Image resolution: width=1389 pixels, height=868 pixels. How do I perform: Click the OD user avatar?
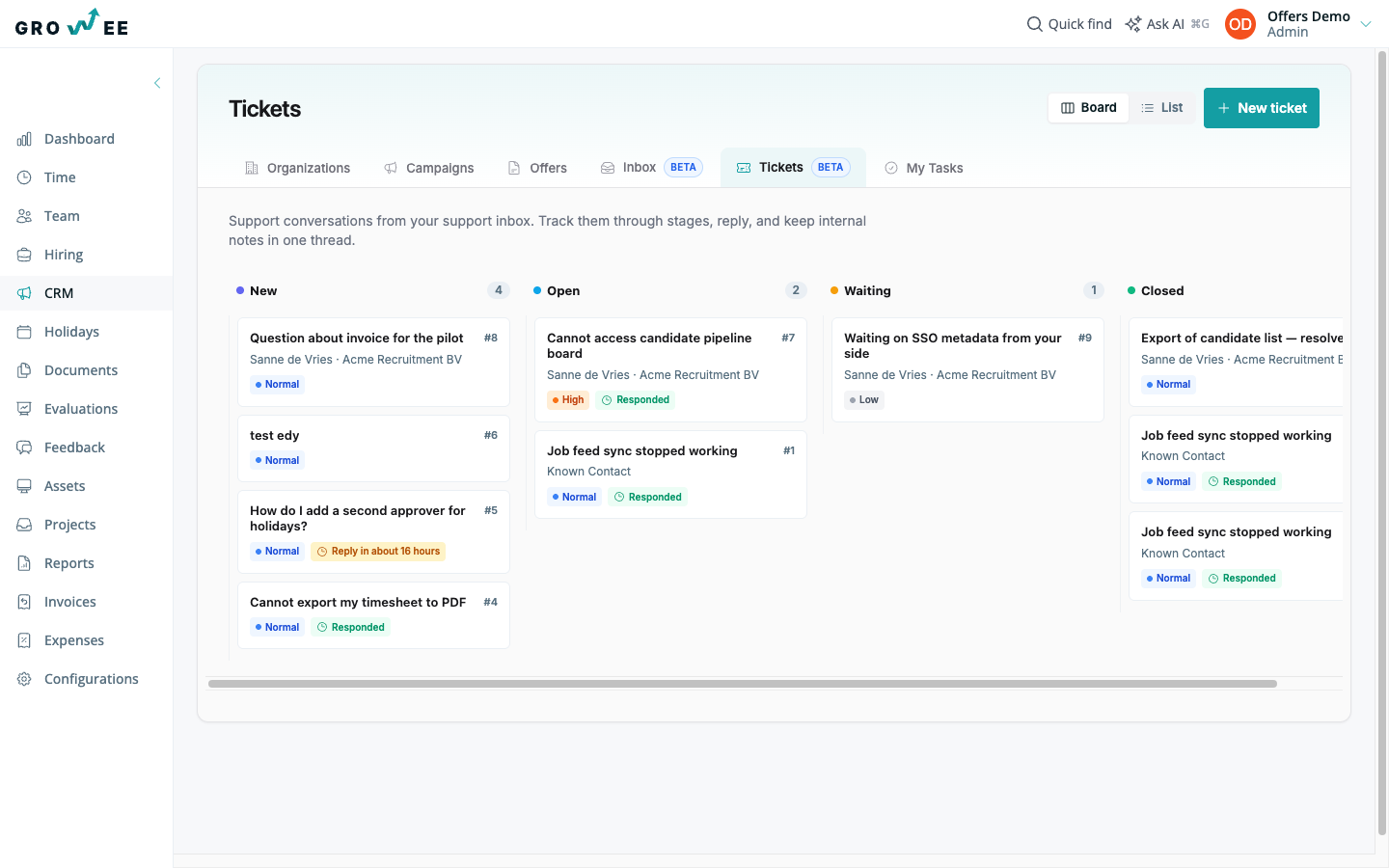pyautogui.click(x=1240, y=24)
